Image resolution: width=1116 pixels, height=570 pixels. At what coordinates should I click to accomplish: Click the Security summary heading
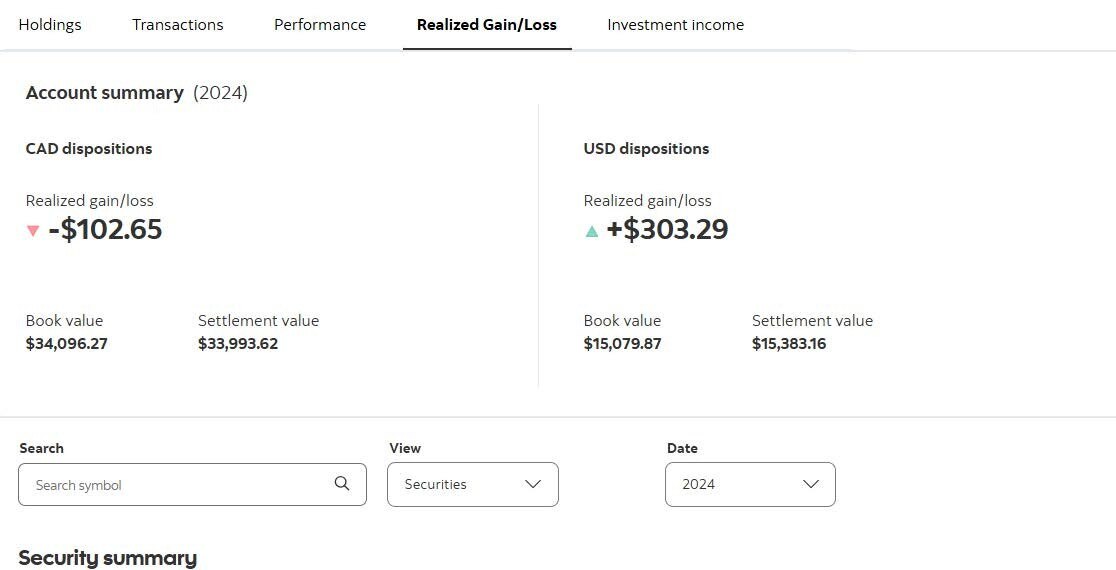[107, 558]
